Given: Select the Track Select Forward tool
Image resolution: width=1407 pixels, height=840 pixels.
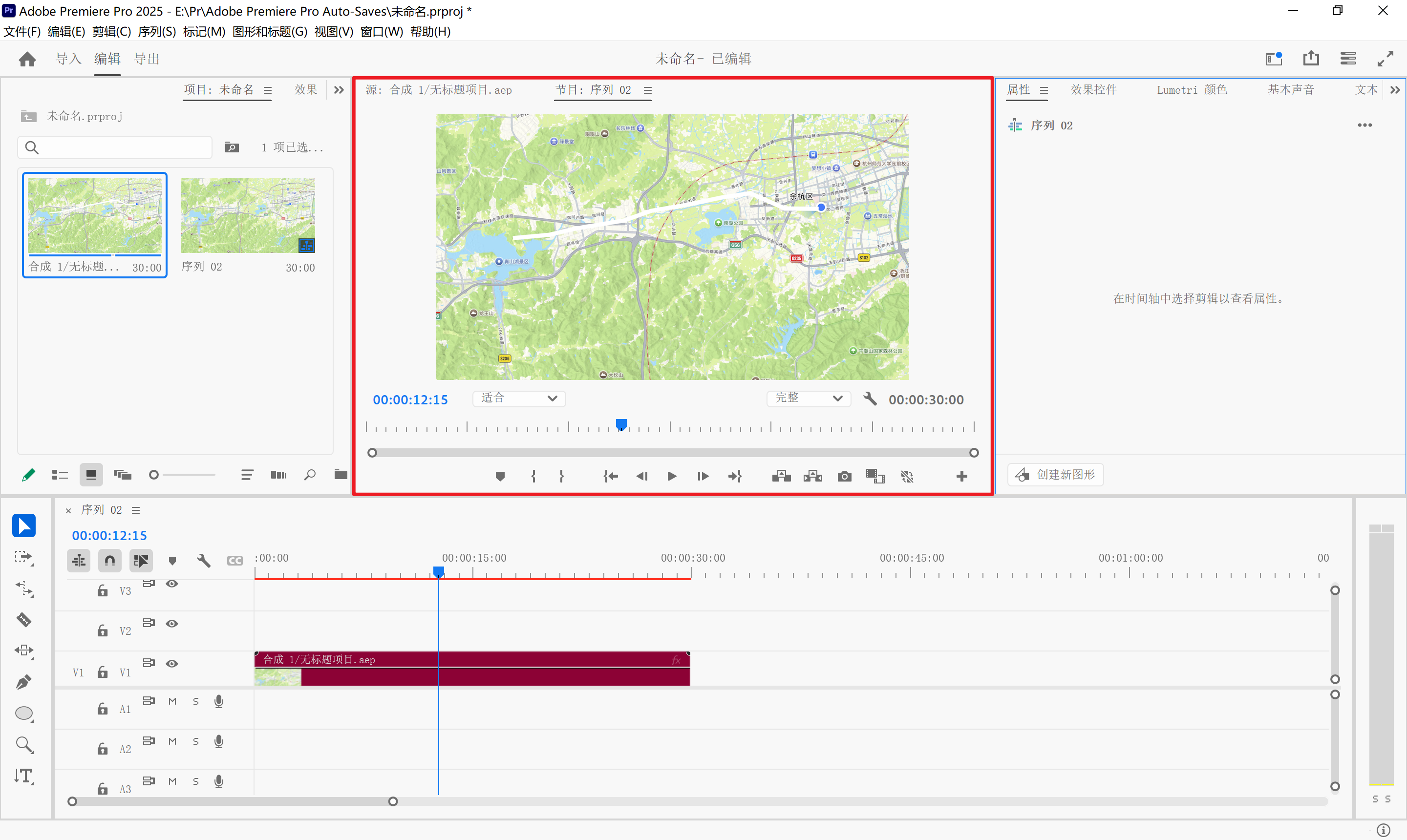Looking at the screenshot, I should [24, 558].
